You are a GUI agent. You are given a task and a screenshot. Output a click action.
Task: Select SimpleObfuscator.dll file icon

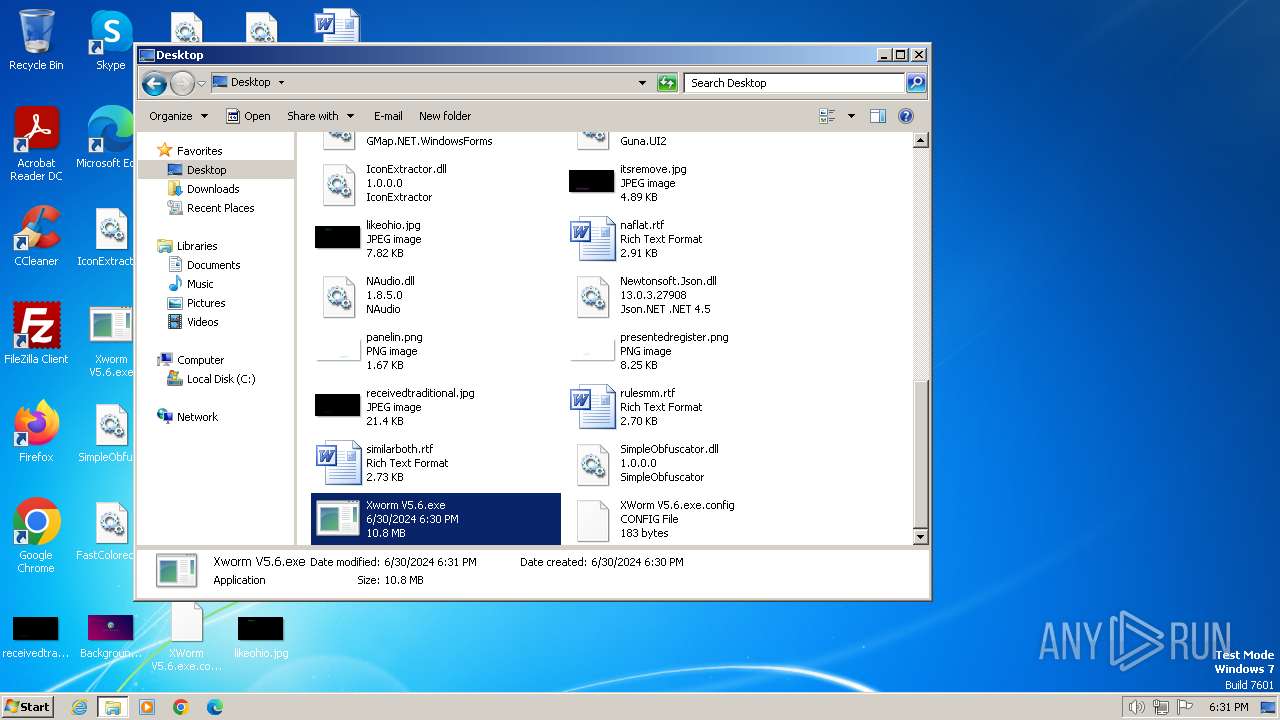[x=593, y=465]
